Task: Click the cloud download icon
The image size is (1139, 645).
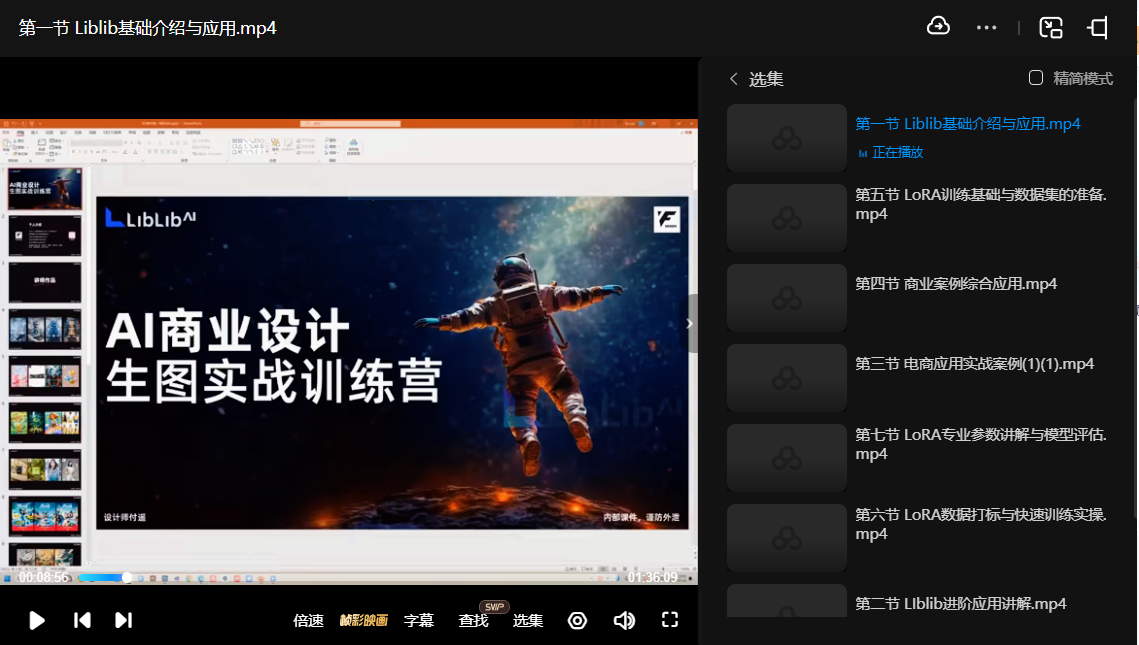Action: (938, 27)
